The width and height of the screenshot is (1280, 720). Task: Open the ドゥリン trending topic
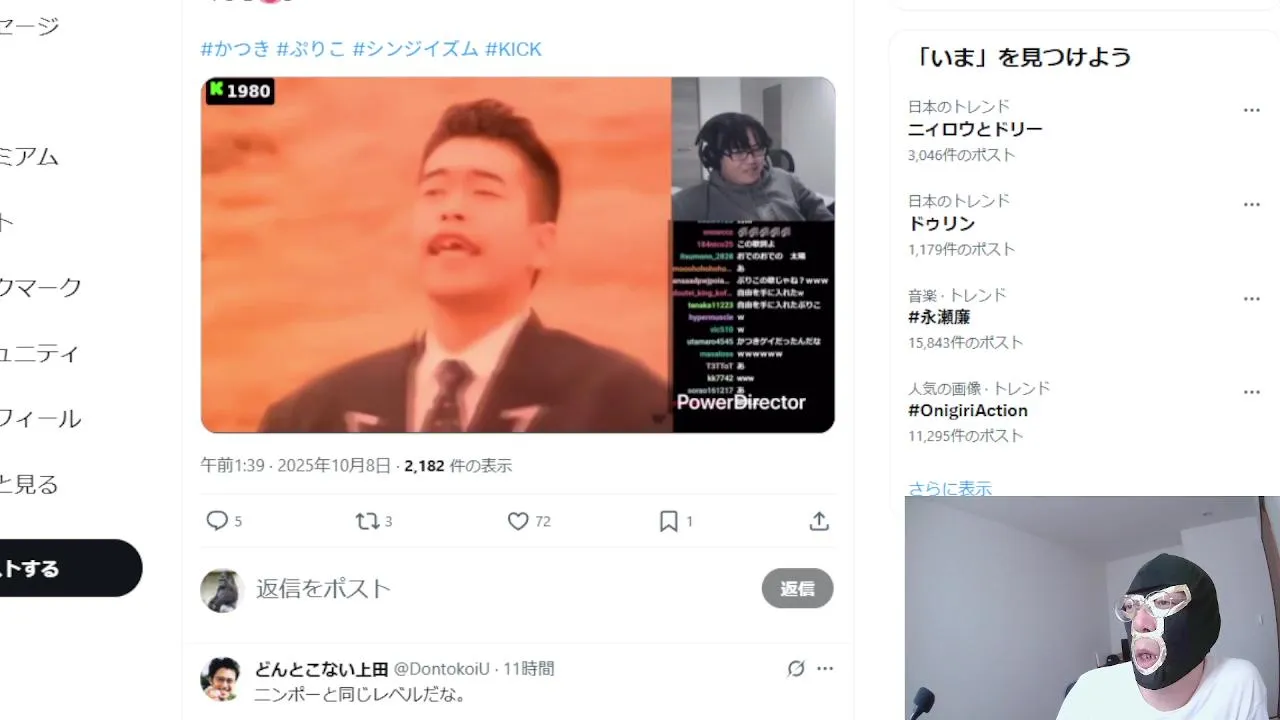click(x=941, y=223)
